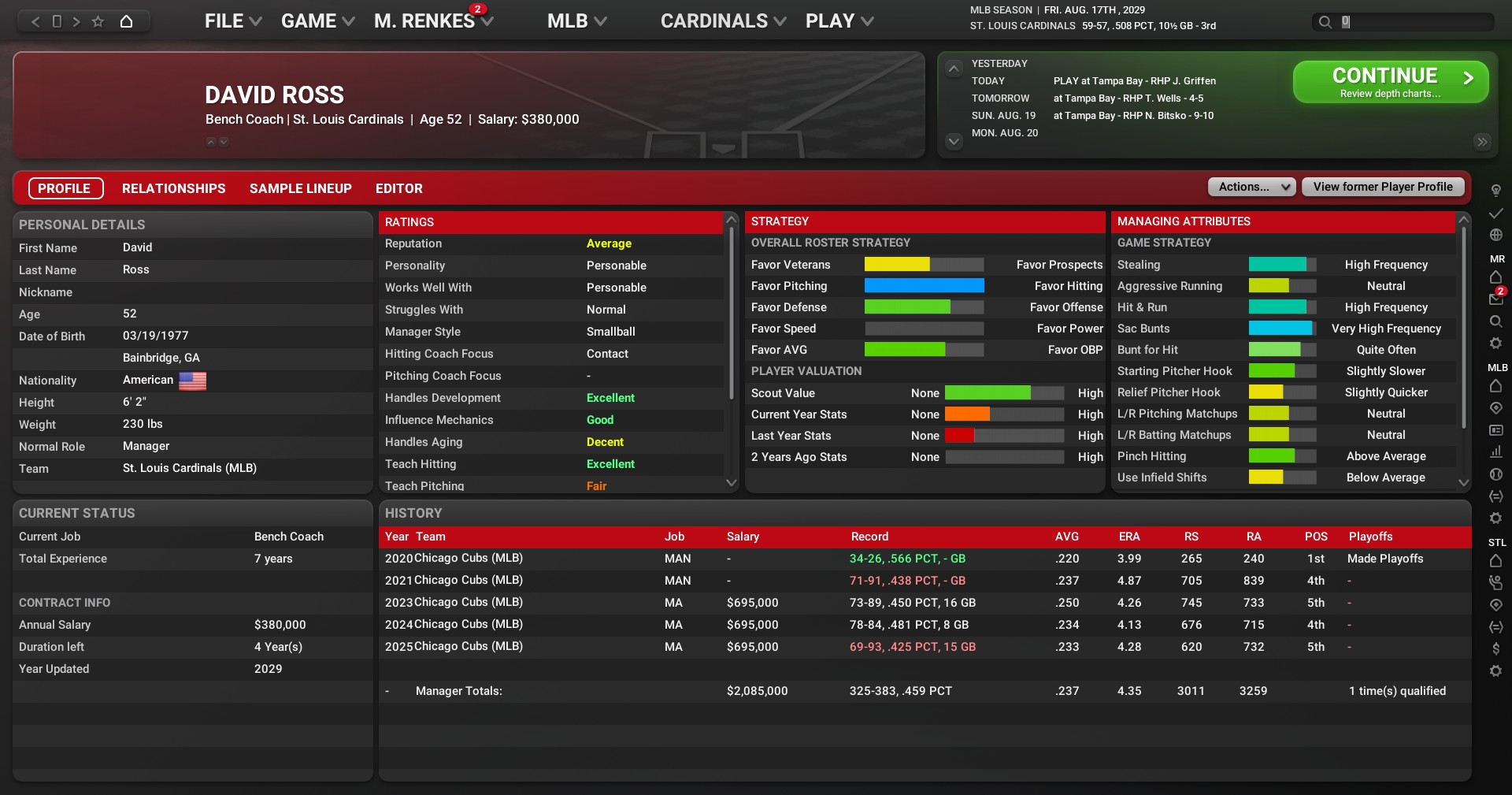Click the dollar sign icon under STL
Viewport: 1512px width, 795px height.
click(x=1495, y=648)
